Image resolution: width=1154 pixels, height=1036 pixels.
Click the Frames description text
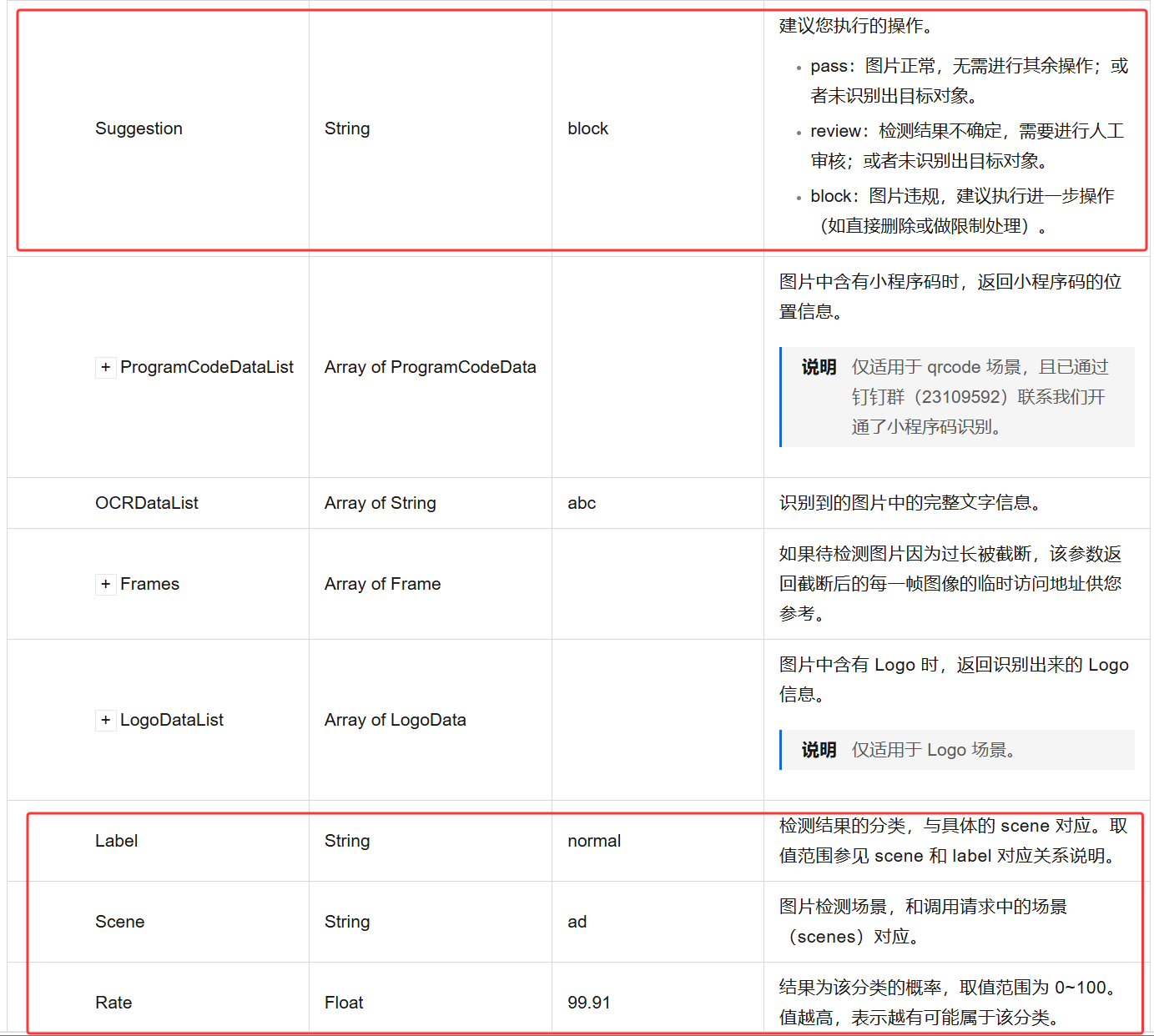coord(950,584)
